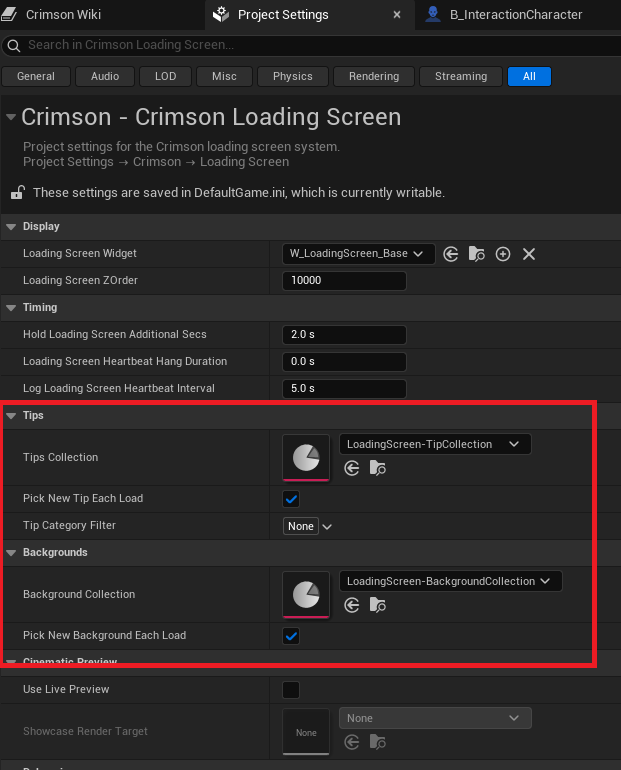Viewport: 621px width, 770px height.
Task: Filter settings by LOD
Action: [165, 76]
